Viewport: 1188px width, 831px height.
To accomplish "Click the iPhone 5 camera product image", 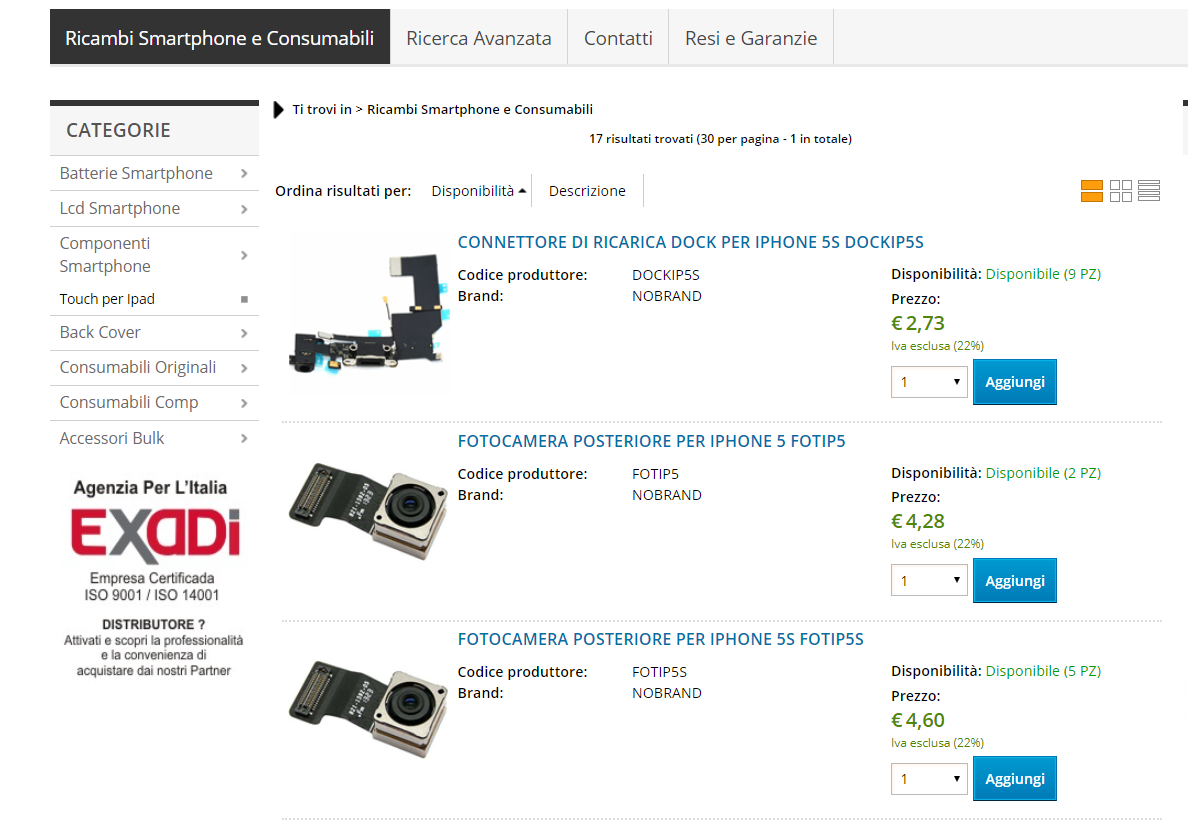I will click(x=368, y=511).
